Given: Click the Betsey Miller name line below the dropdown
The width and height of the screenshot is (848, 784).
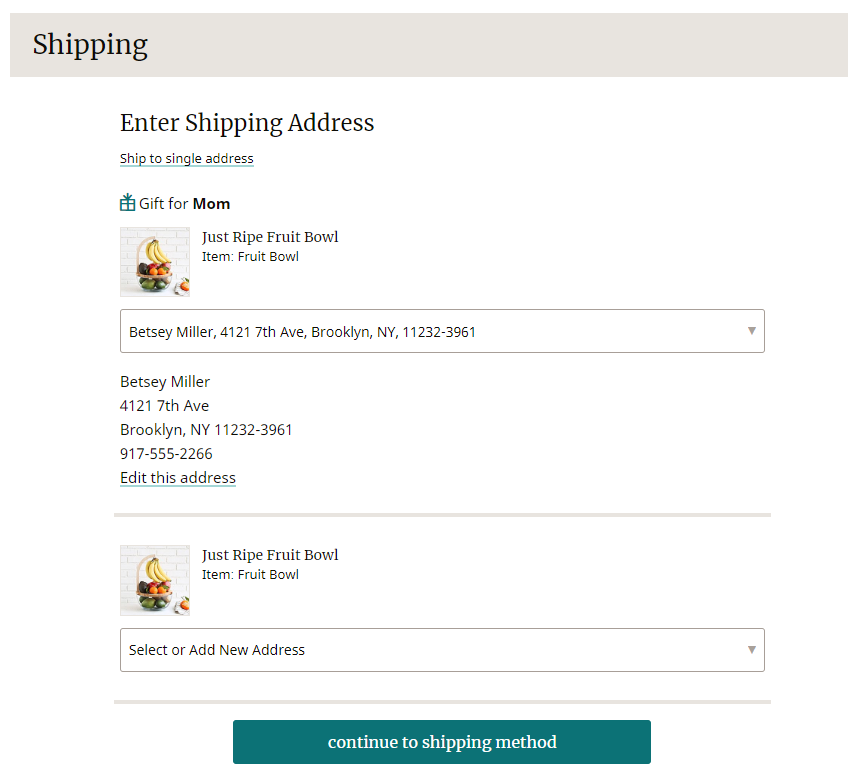Looking at the screenshot, I should (165, 382).
